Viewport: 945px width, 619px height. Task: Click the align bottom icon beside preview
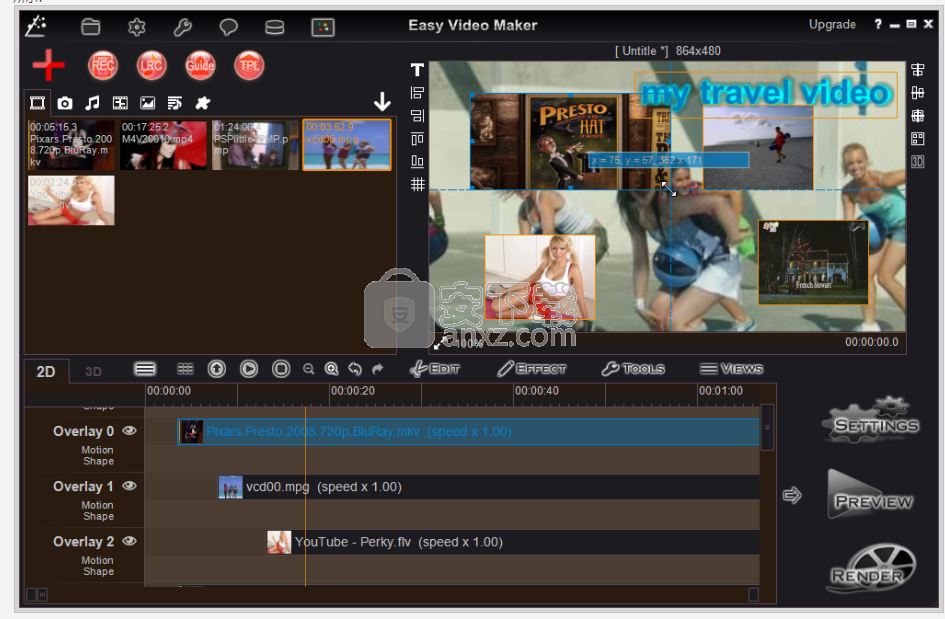(417, 161)
